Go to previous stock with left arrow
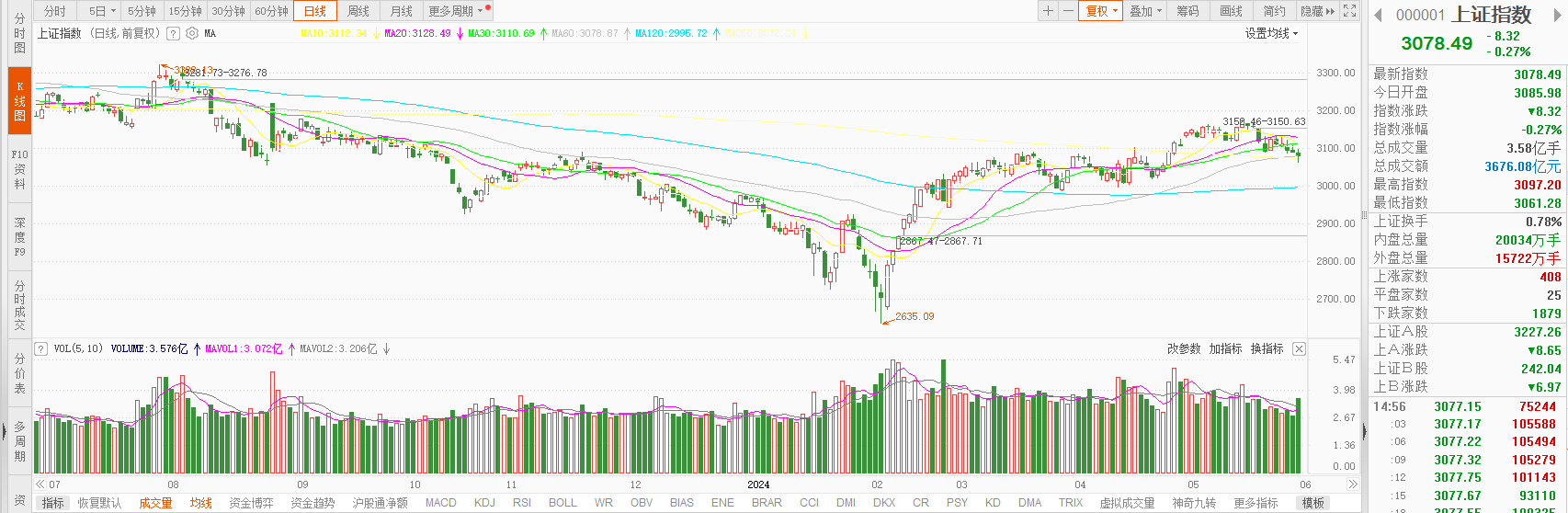Viewport: 1568px width, 513px height. click(x=1378, y=15)
